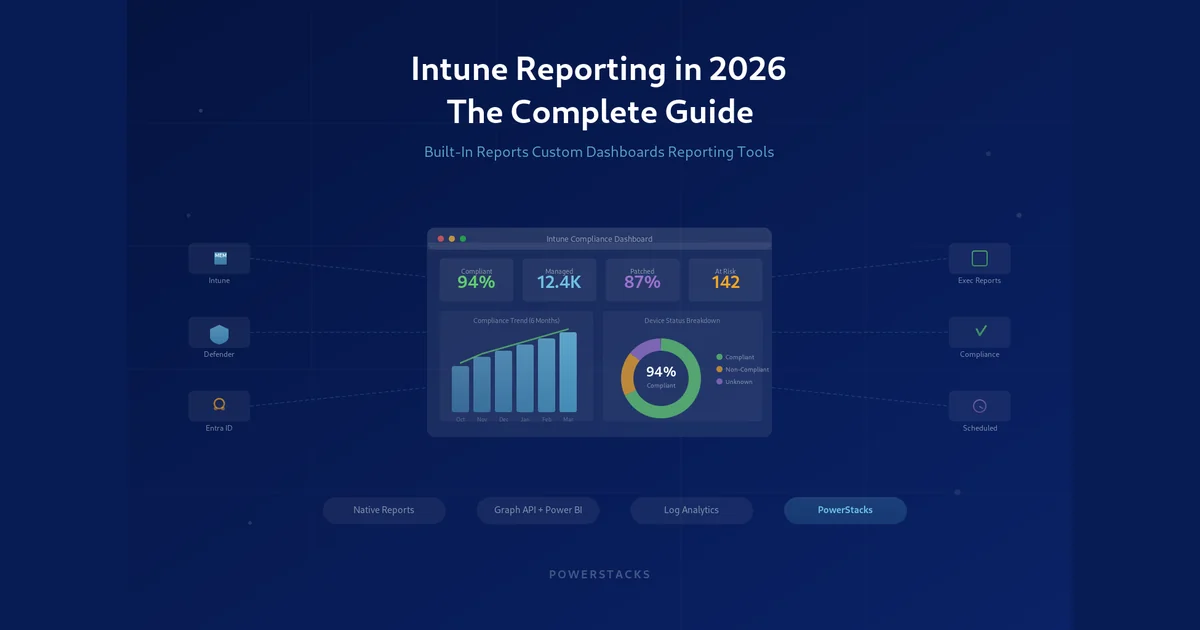
Task: Click the Scheduled clock icon
Action: [x=980, y=406]
